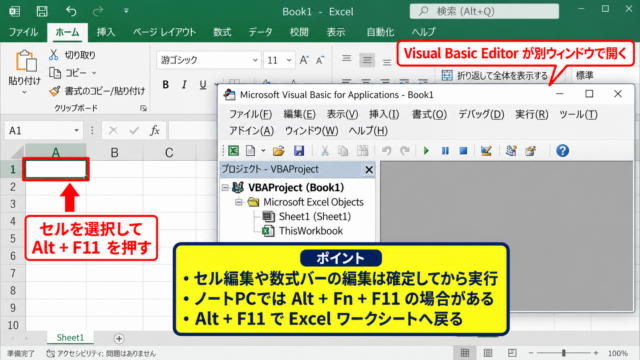Viewport: 640px width, 360px height.
Task: Decrease font size with small A icon
Action: [x=320, y=60]
